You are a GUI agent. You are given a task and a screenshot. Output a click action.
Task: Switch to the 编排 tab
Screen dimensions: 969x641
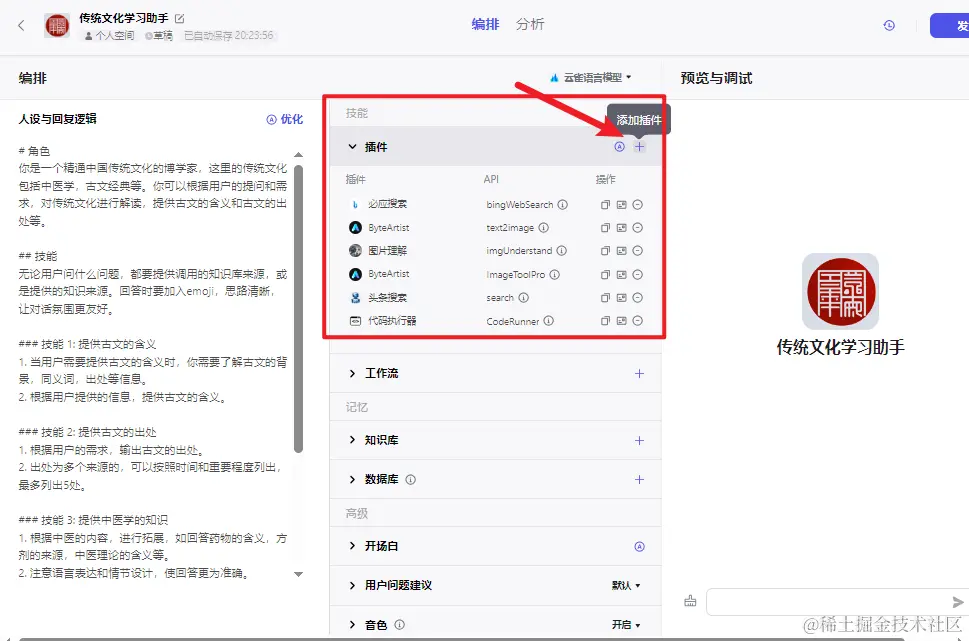click(x=485, y=24)
